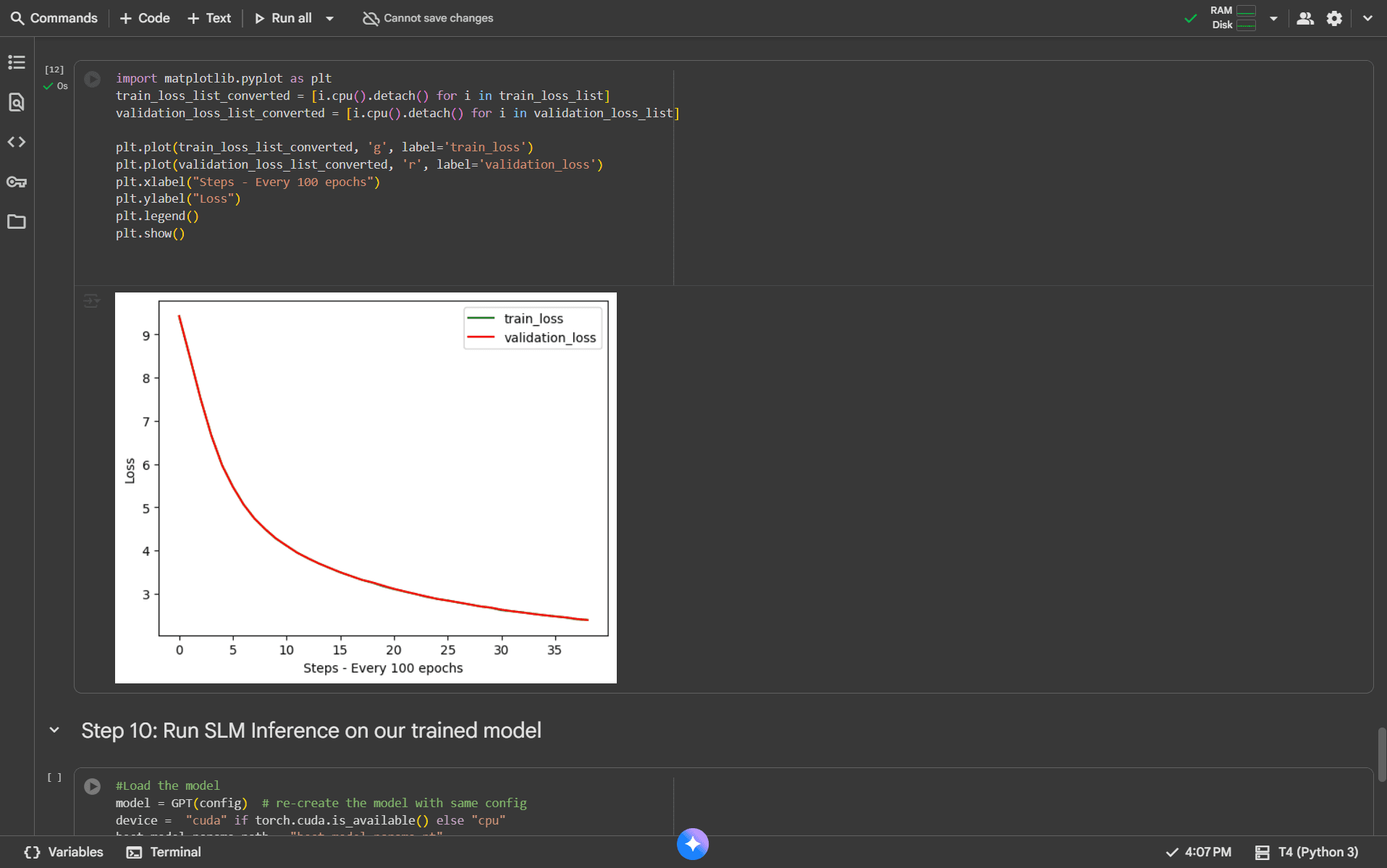The width and height of the screenshot is (1387, 868).
Task: Open the settings gear
Action: pyautogui.click(x=1334, y=18)
